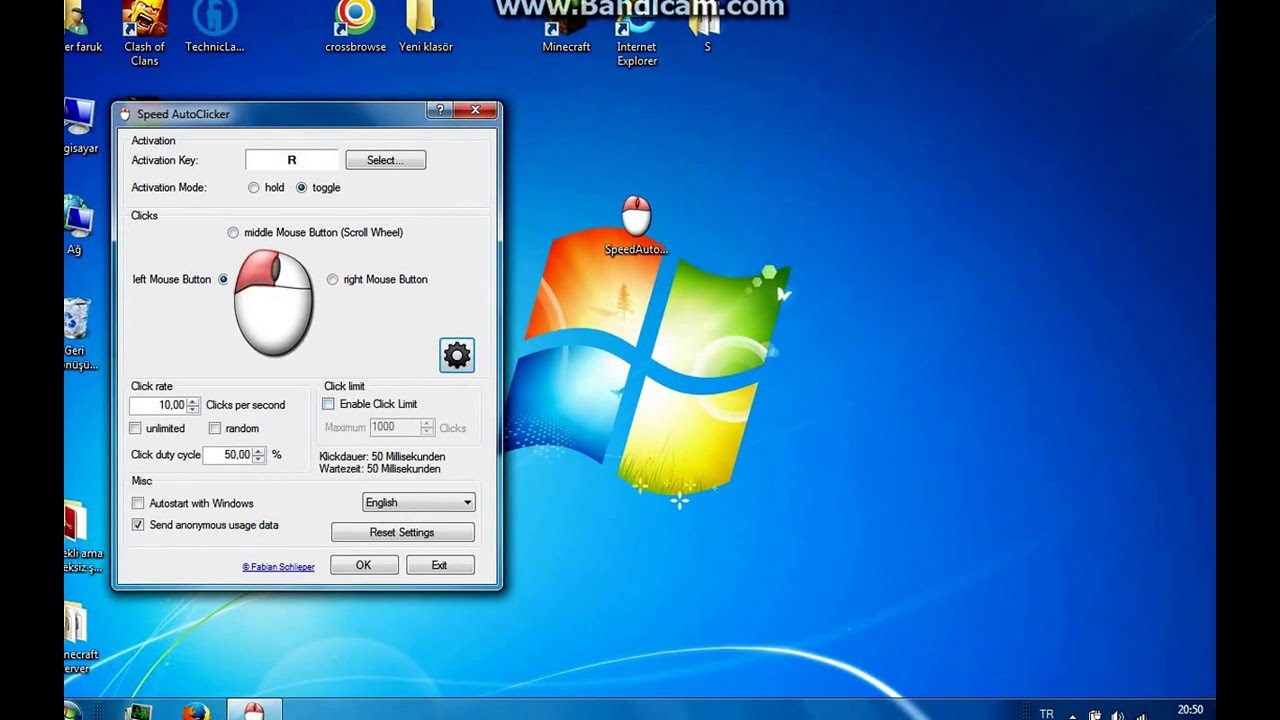The image size is (1280, 720).
Task: Click the Click duty cycle value field
Action: [x=227, y=454]
